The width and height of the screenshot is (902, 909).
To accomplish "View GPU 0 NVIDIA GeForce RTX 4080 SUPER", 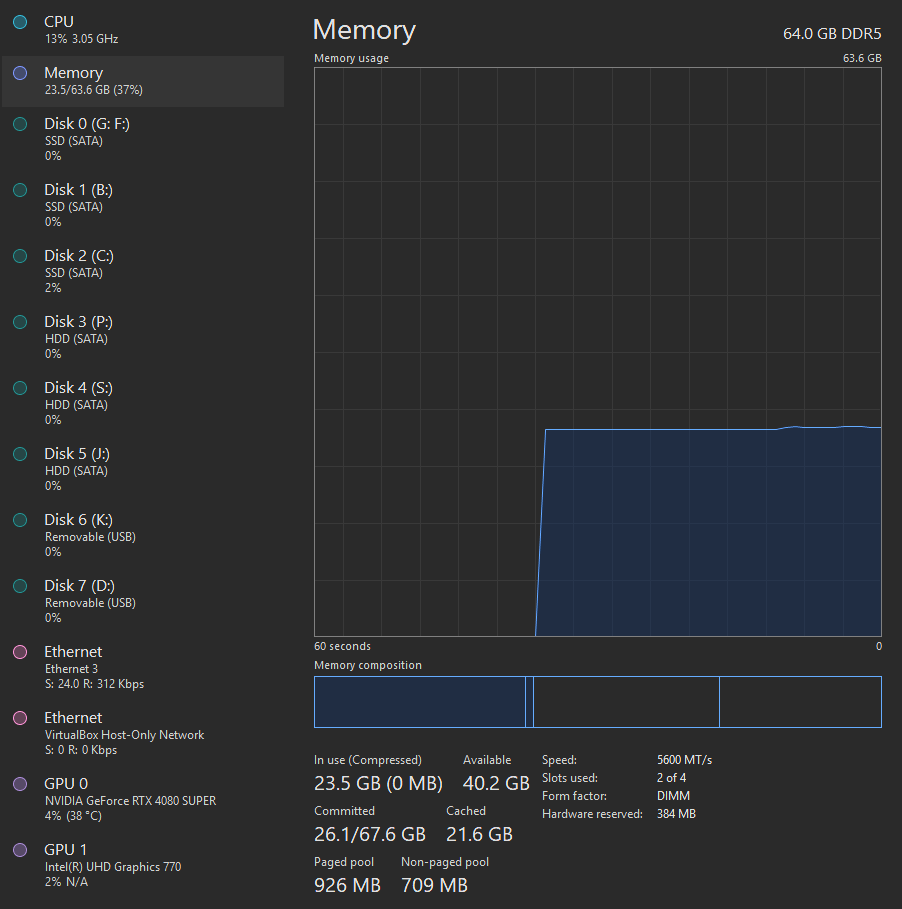I will coord(143,799).
